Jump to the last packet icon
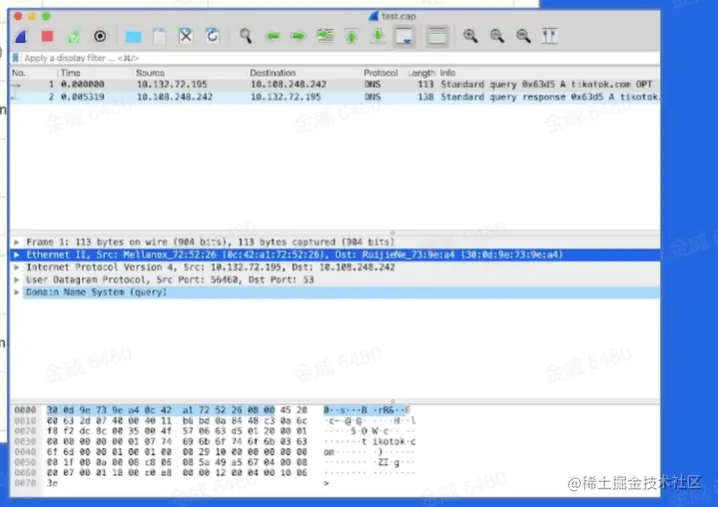Image resolution: width=718 pixels, height=507 pixels. pyautogui.click(x=378, y=36)
